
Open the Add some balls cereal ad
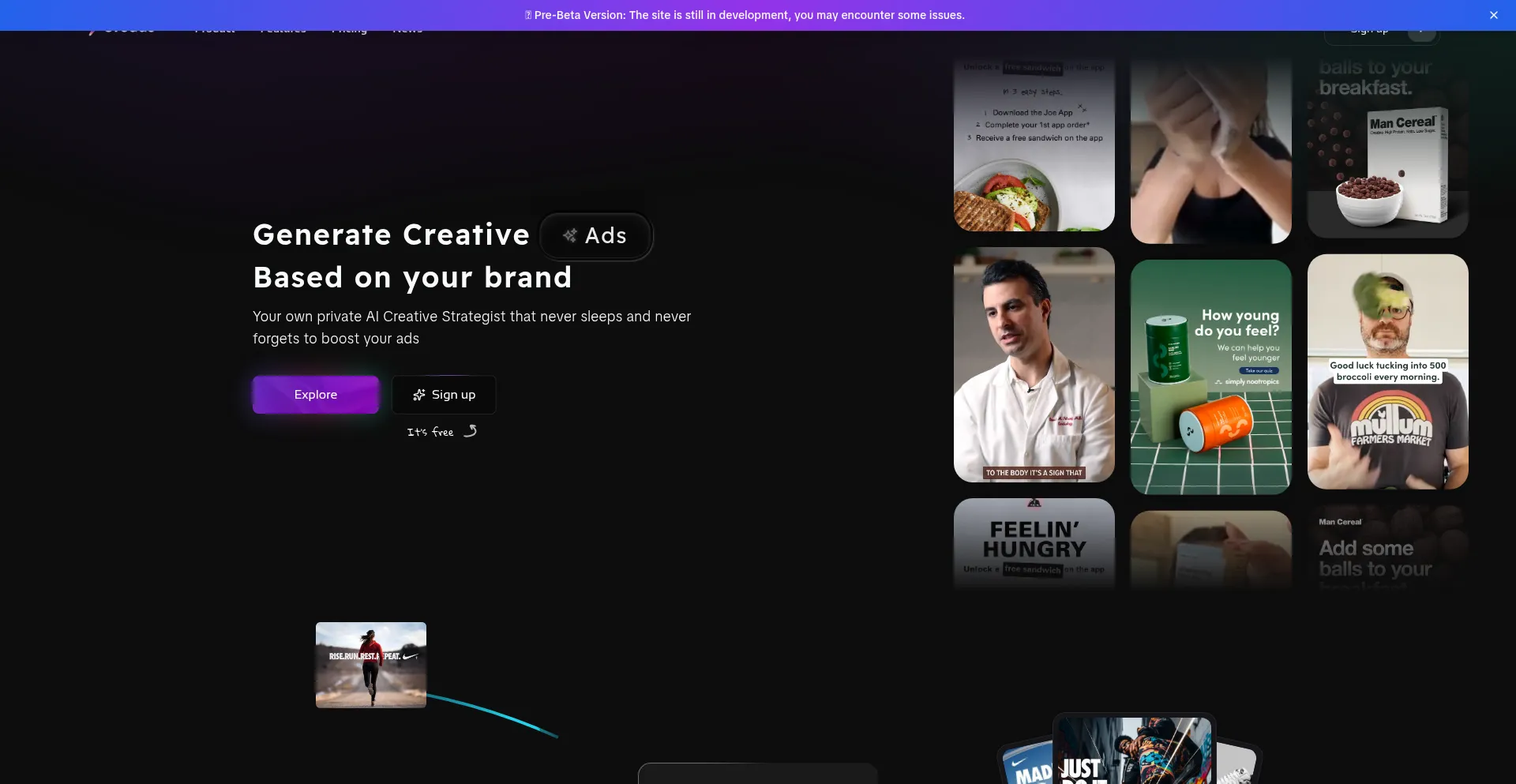click(x=1387, y=549)
